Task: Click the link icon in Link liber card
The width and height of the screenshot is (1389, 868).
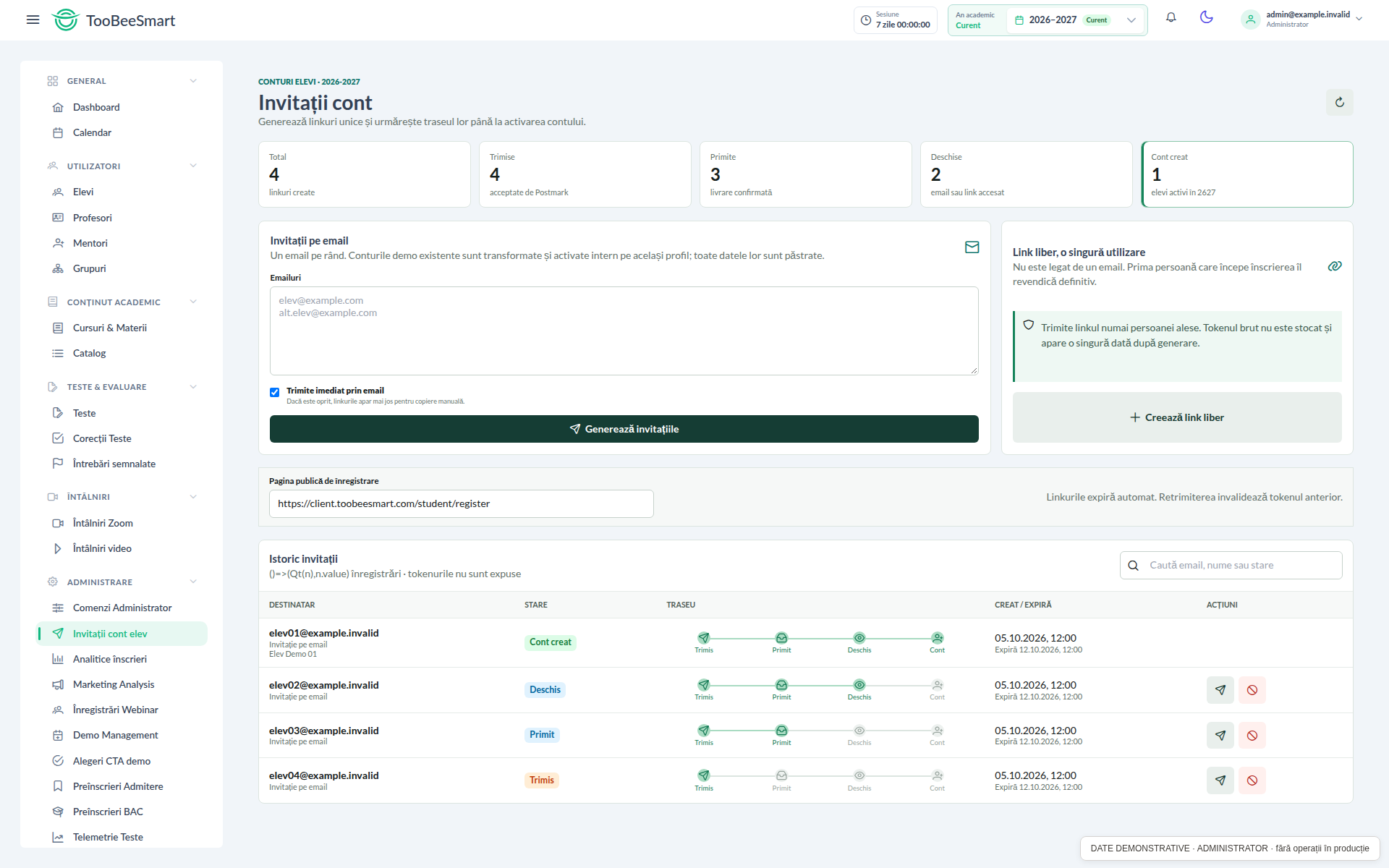Action: pos(1335,266)
